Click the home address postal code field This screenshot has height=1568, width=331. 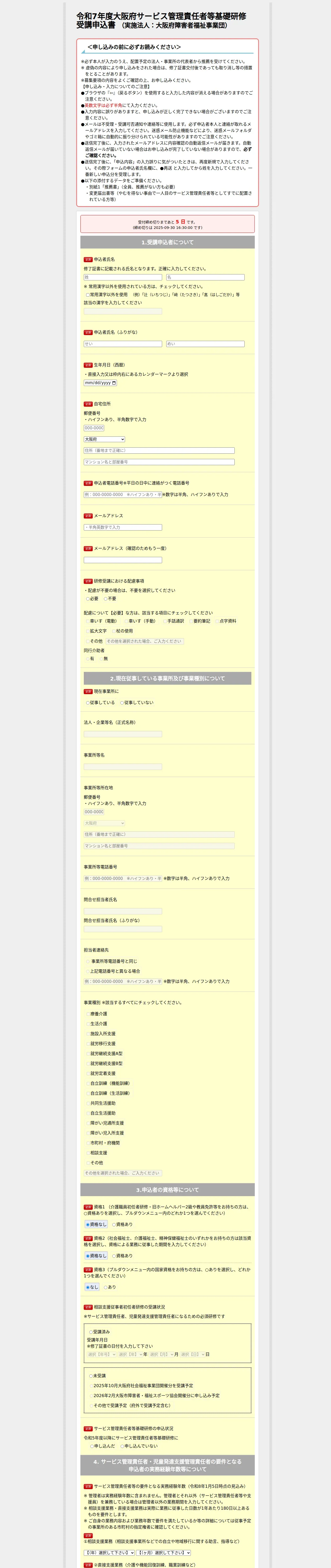pyautogui.click(x=94, y=428)
